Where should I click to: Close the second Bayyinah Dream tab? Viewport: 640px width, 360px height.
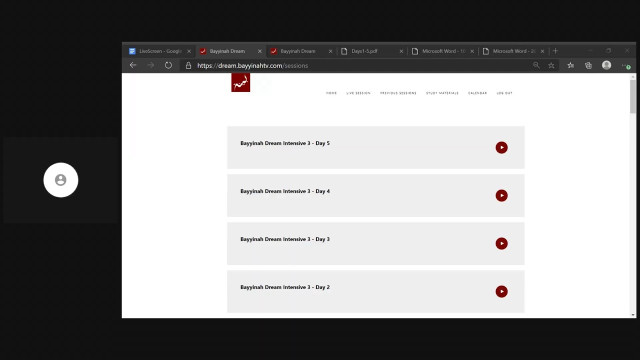(x=330, y=51)
